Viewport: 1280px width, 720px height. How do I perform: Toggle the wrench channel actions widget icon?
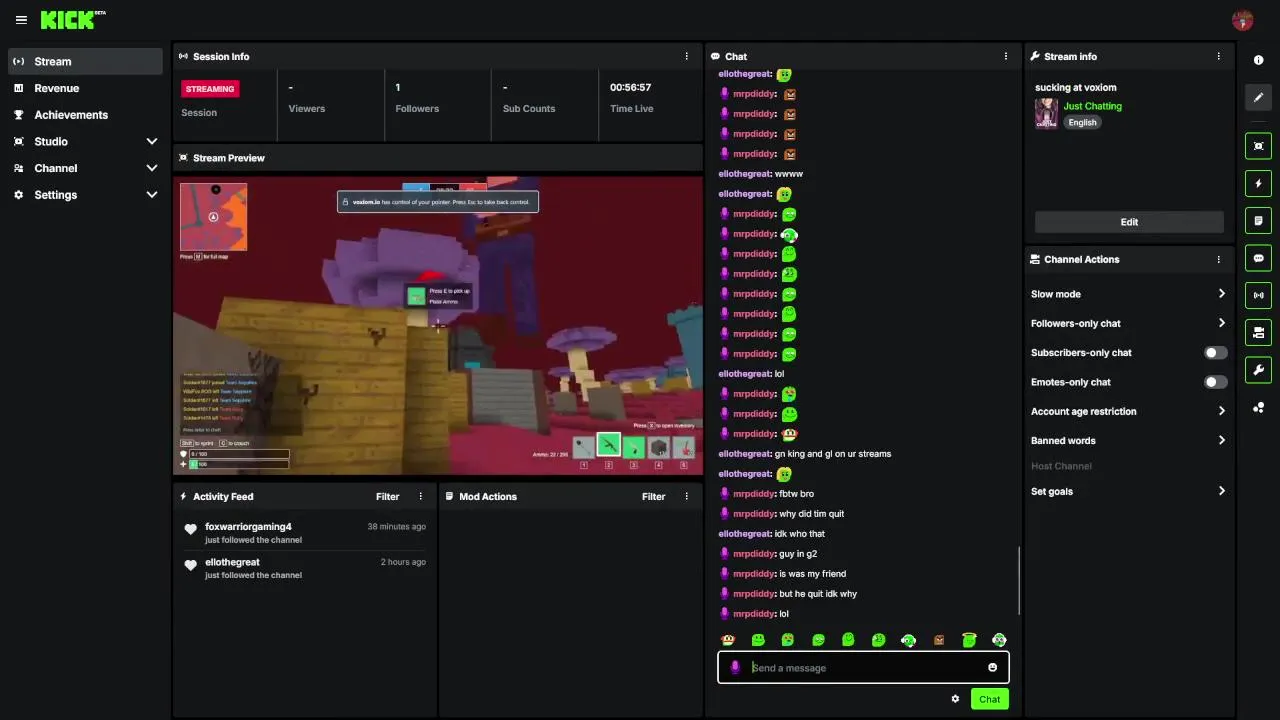(1259, 370)
